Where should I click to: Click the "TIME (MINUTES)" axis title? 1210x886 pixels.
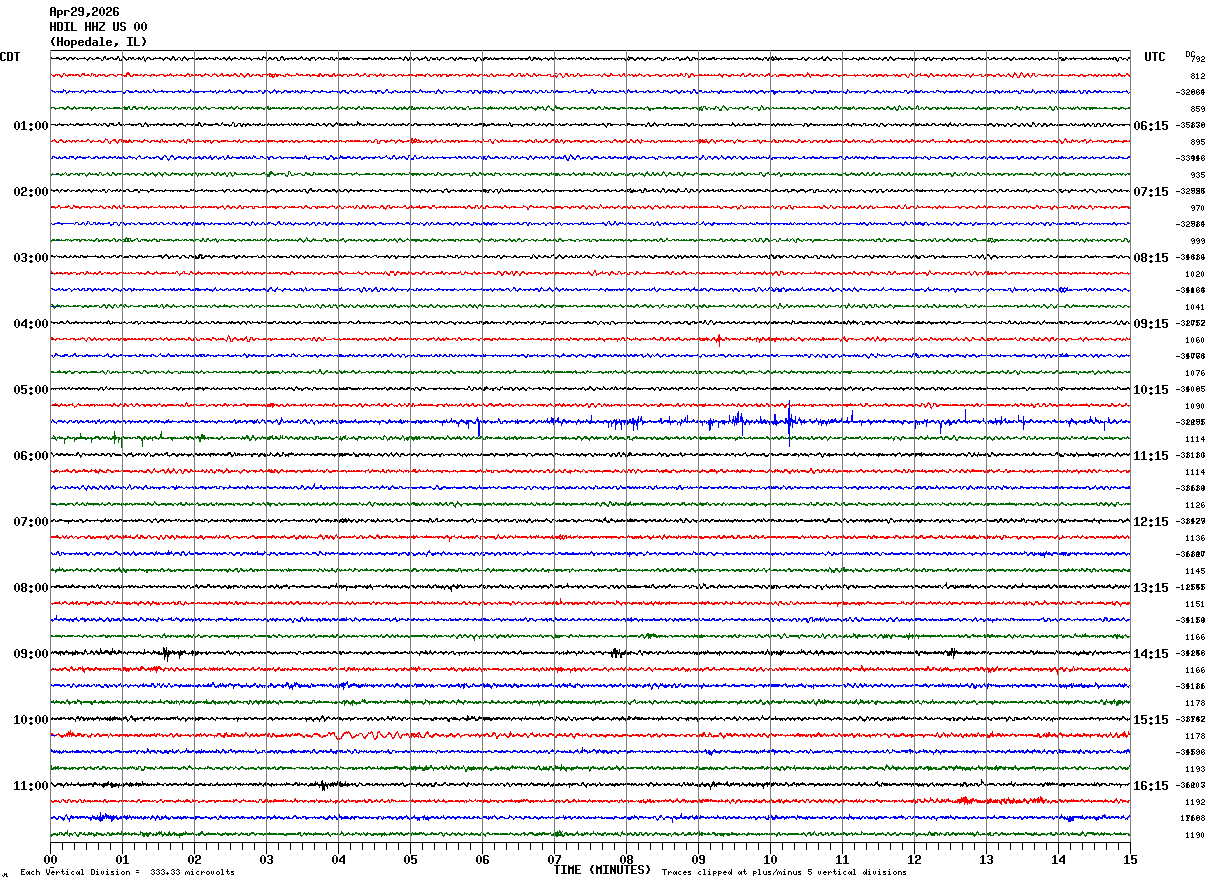(602, 870)
